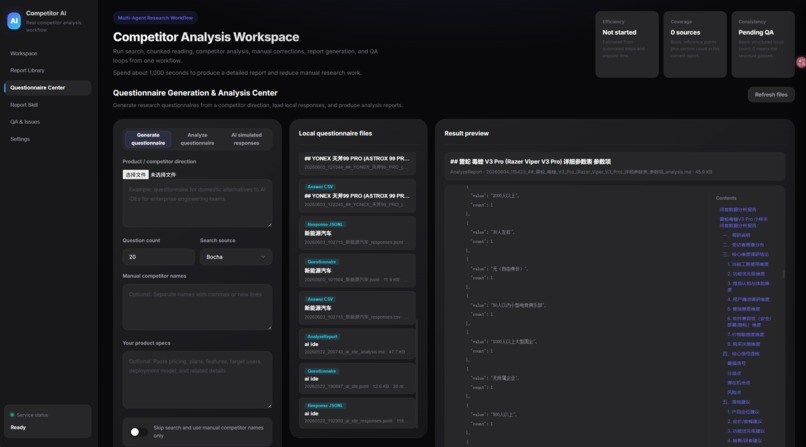Click contents link numbered 二
This screenshot has height=447, width=806.
743,245
